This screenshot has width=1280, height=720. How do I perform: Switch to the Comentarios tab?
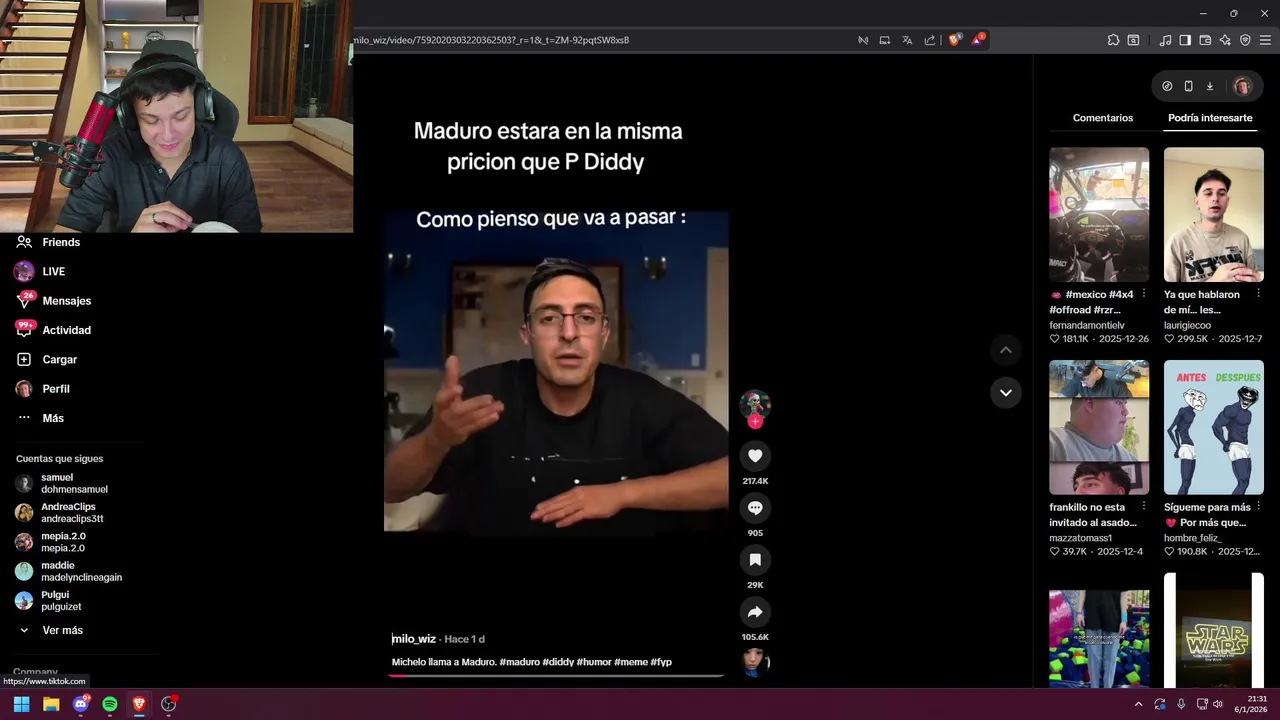1103,118
